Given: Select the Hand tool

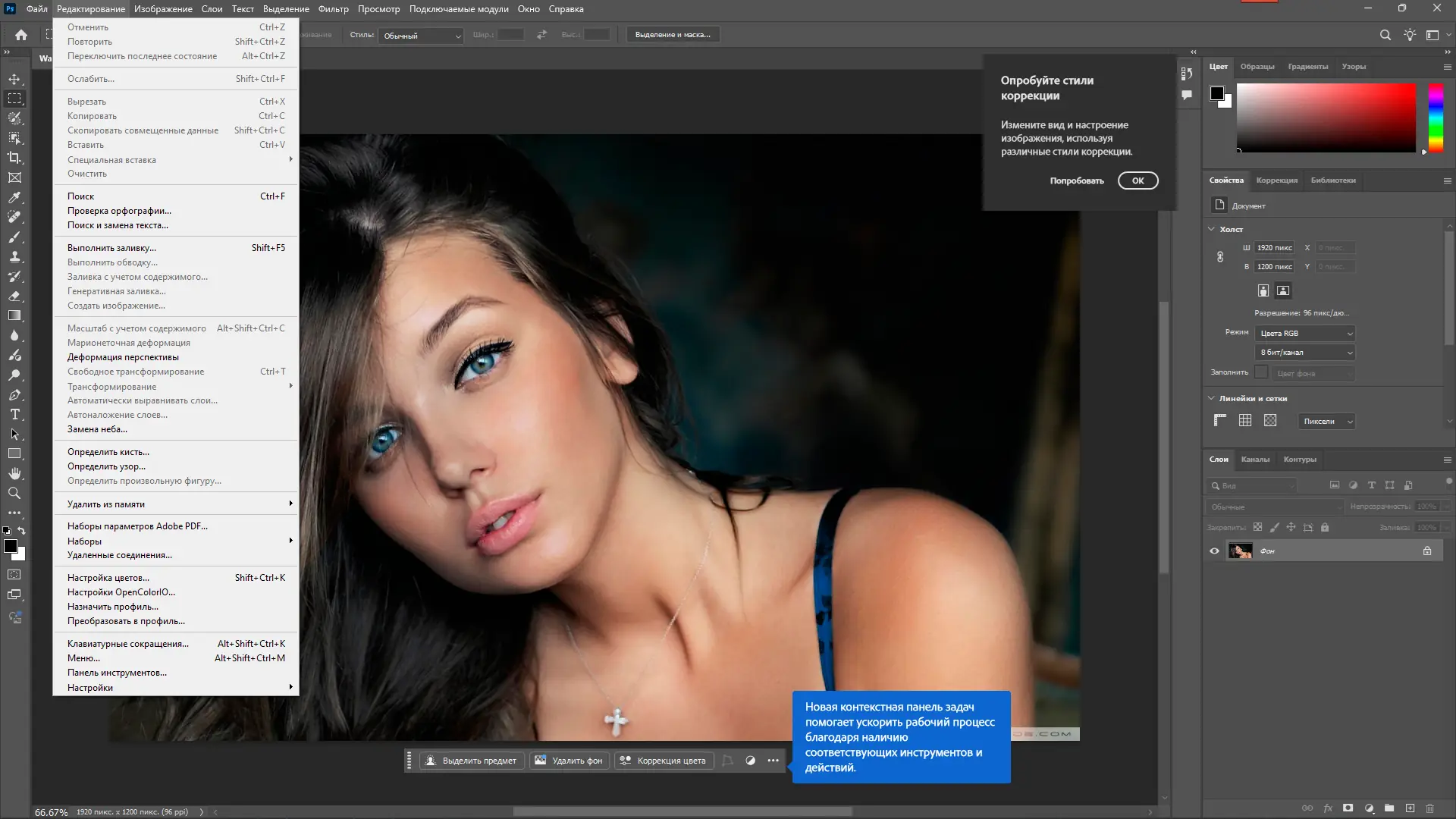Looking at the screenshot, I should 14,473.
